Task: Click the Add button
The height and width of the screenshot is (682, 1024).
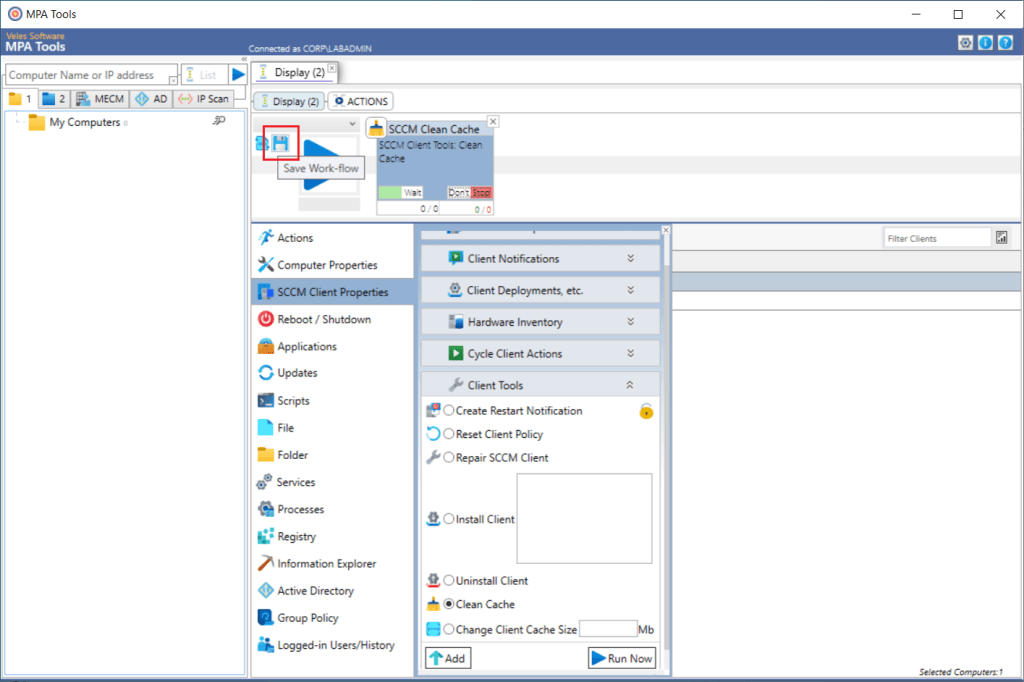Action: [x=448, y=658]
